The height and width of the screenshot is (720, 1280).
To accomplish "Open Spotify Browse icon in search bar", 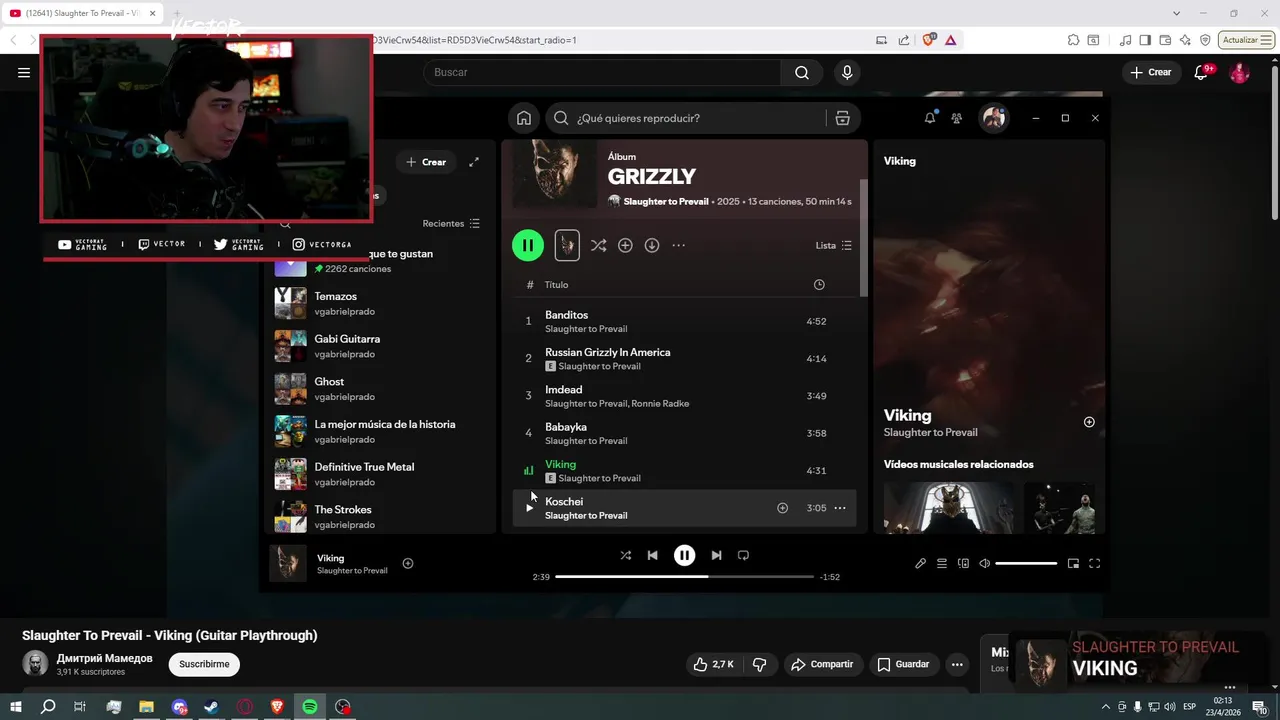I will [x=842, y=118].
